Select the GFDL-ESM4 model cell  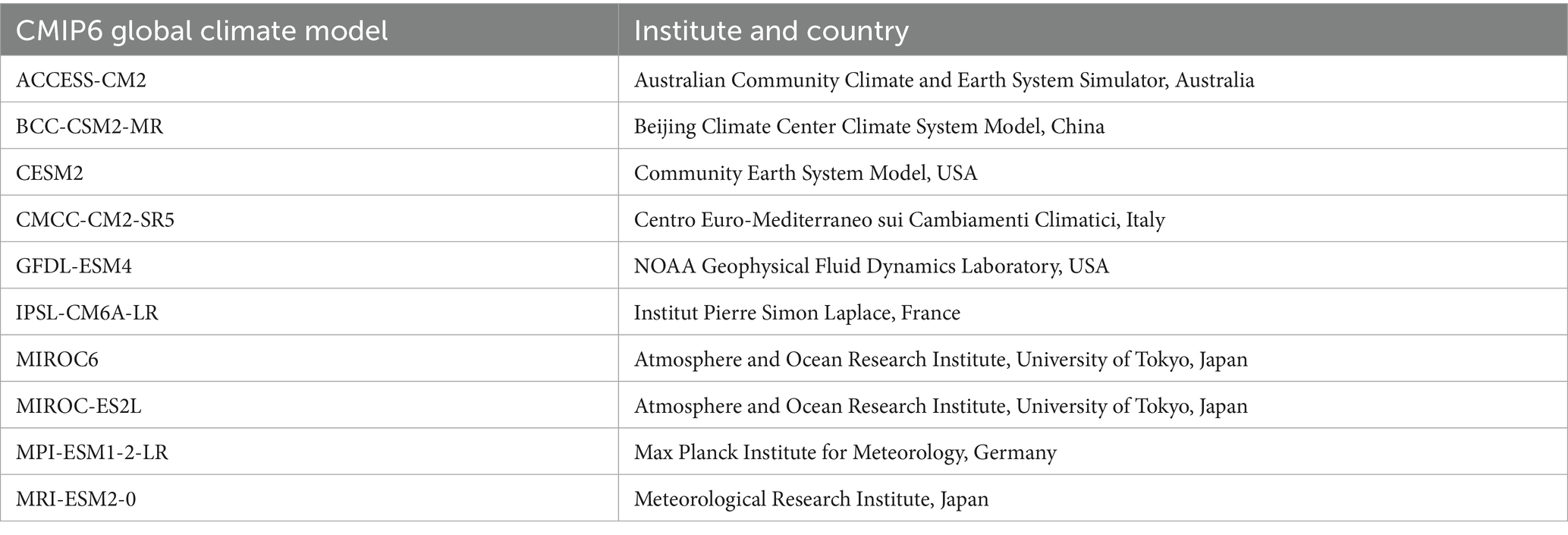pyautogui.click(x=310, y=265)
